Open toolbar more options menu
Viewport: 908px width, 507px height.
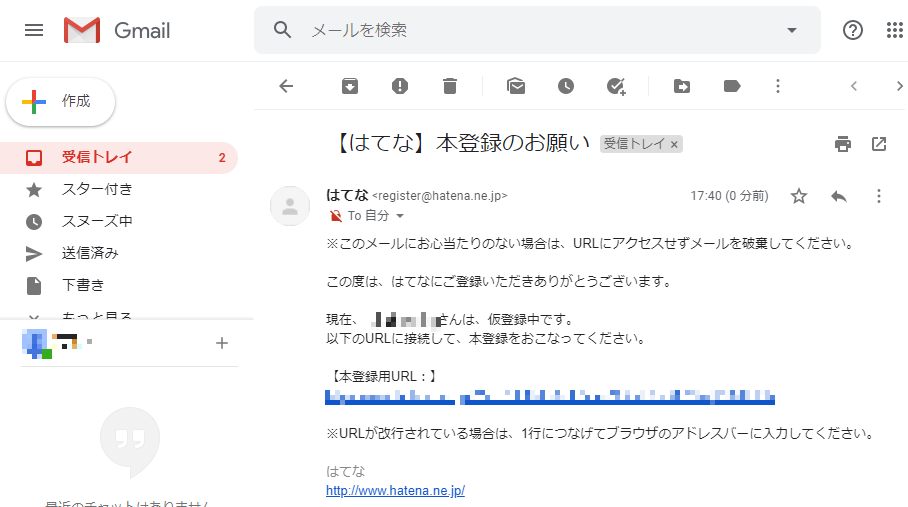(x=778, y=86)
